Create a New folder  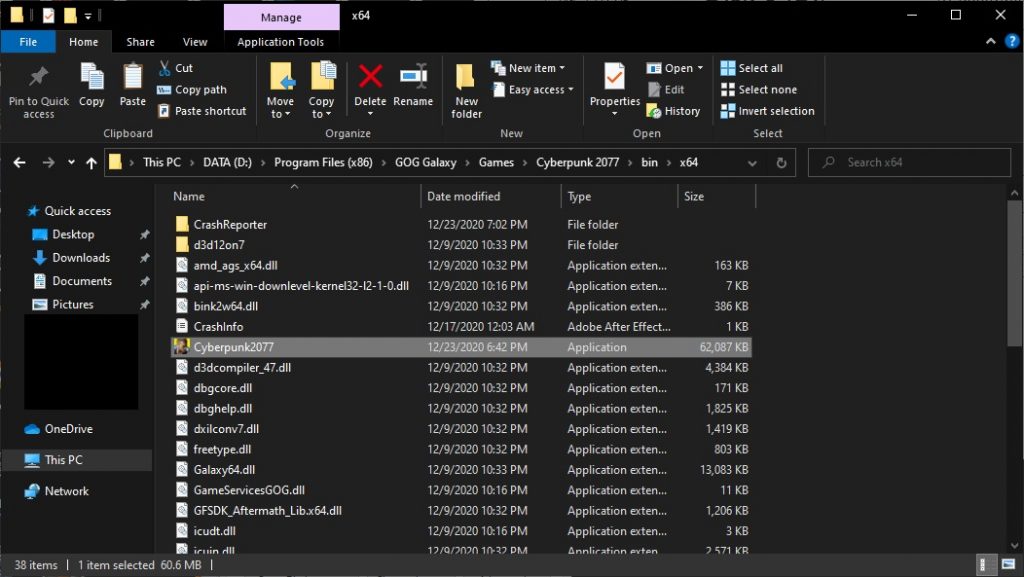tap(466, 91)
